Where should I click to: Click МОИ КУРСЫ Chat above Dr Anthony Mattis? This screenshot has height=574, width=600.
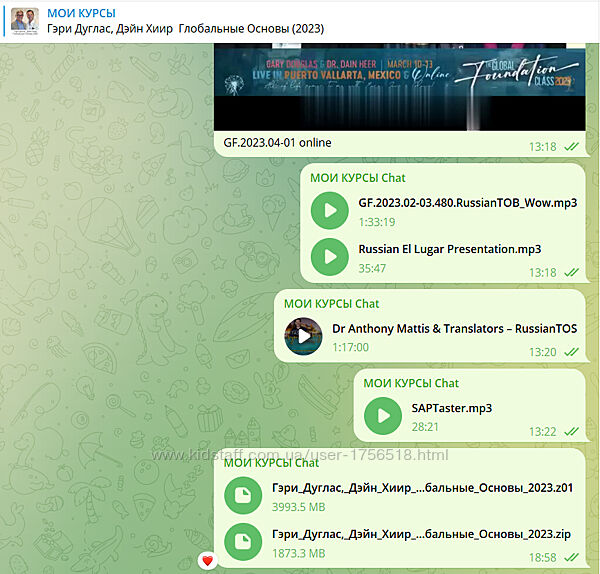click(332, 304)
